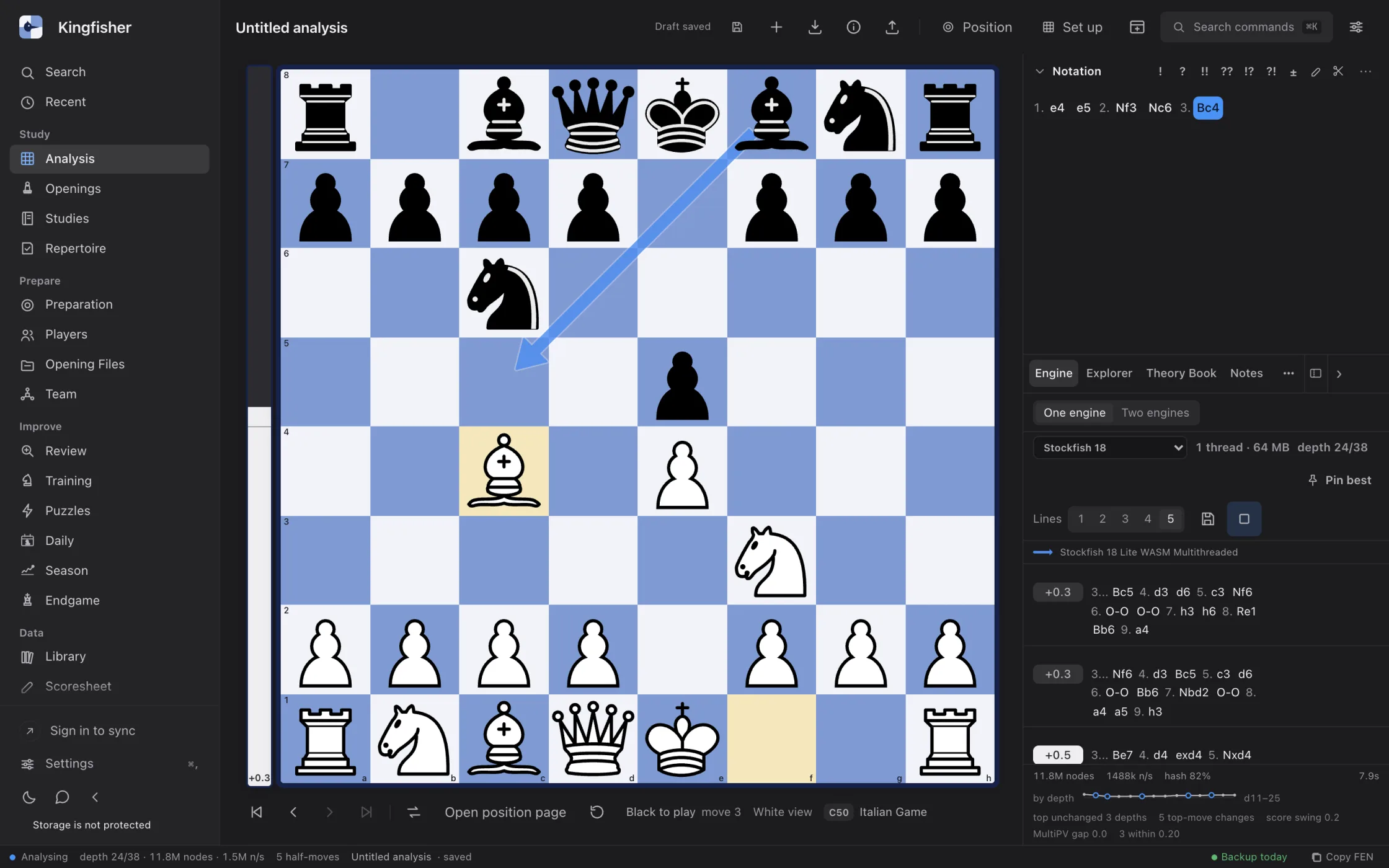The image size is (1389, 868).
Task: Click the by-depth score timeline graph
Action: tap(1159, 795)
